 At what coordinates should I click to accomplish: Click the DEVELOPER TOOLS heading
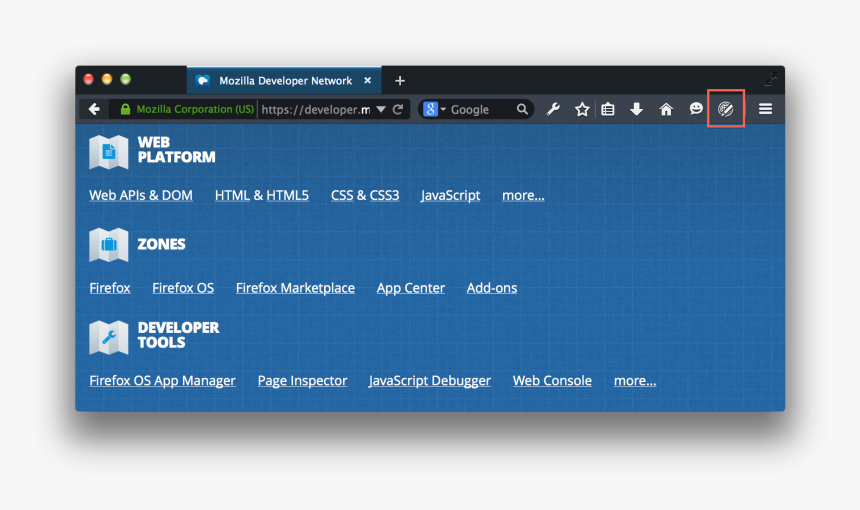pyautogui.click(x=178, y=335)
